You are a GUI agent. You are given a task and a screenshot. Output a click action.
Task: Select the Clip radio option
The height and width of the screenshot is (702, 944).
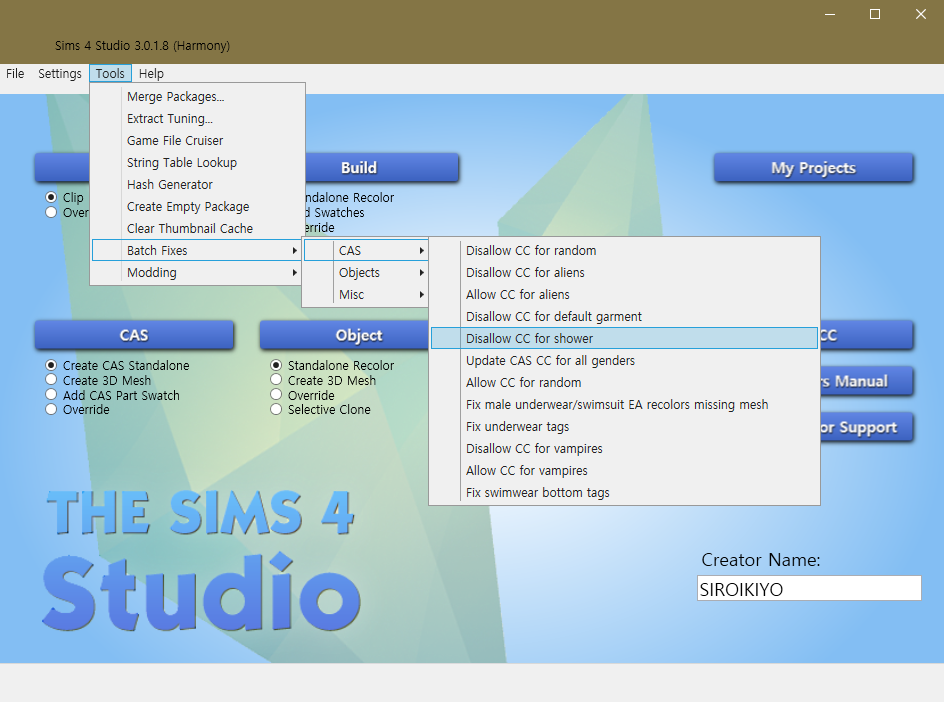[x=64, y=197]
